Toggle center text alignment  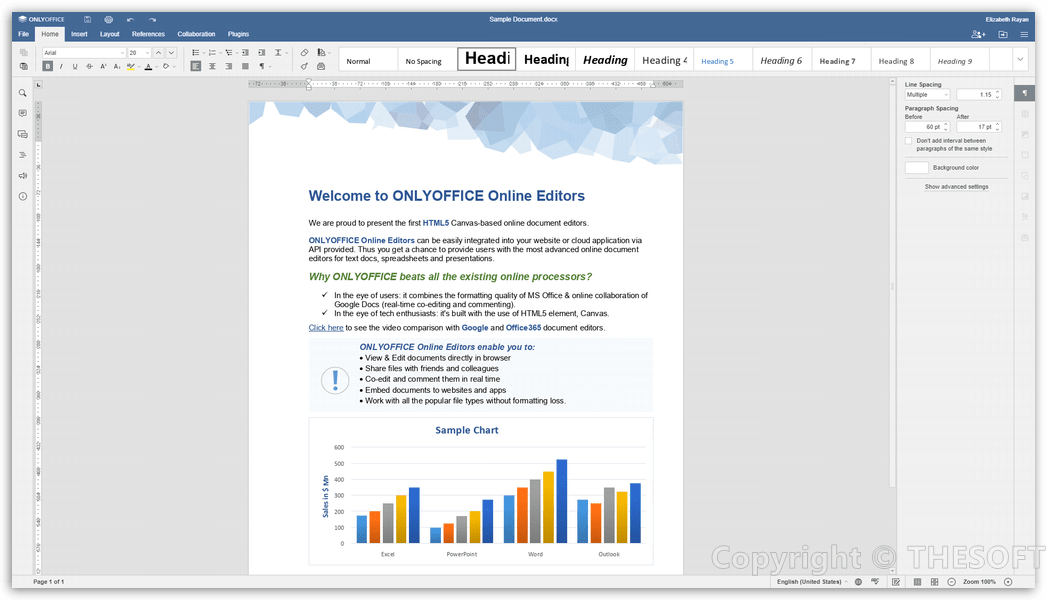coord(212,67)
